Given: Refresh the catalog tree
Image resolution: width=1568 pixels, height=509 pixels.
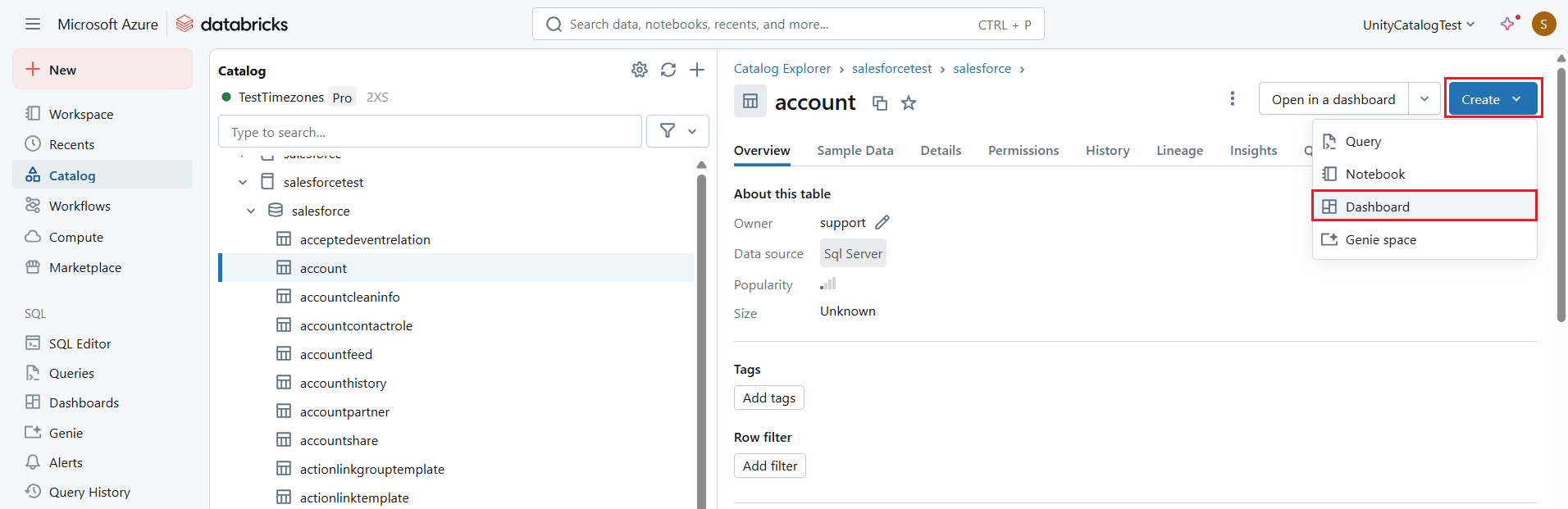Looking at the screenshot, I should 668,70.
